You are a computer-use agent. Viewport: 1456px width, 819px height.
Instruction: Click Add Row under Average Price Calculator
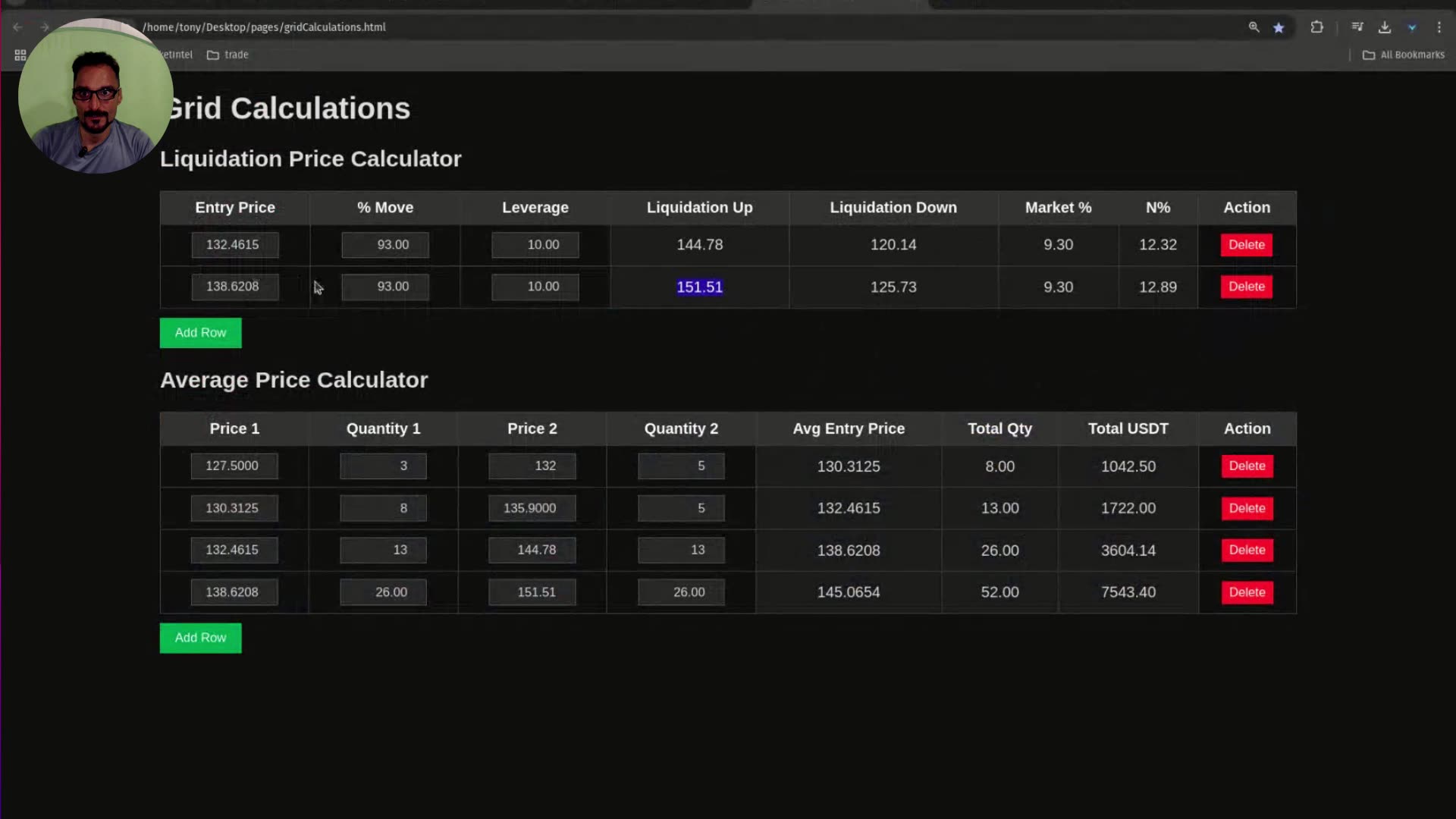(x=200, y=638)
